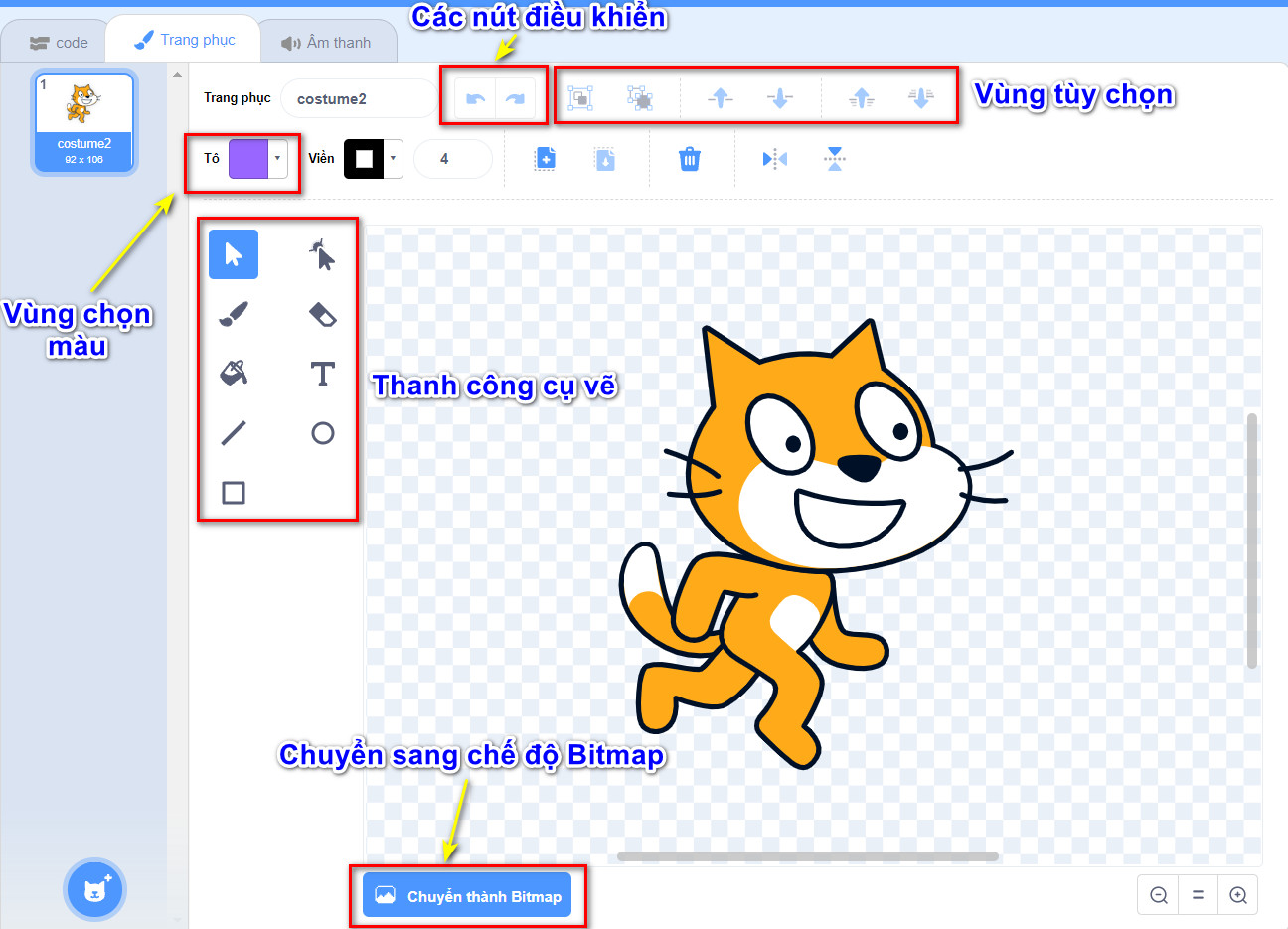Viewport: 1288px width, 929px height.
Task: Flip the costume vertically
Action: tap(835, 159)
